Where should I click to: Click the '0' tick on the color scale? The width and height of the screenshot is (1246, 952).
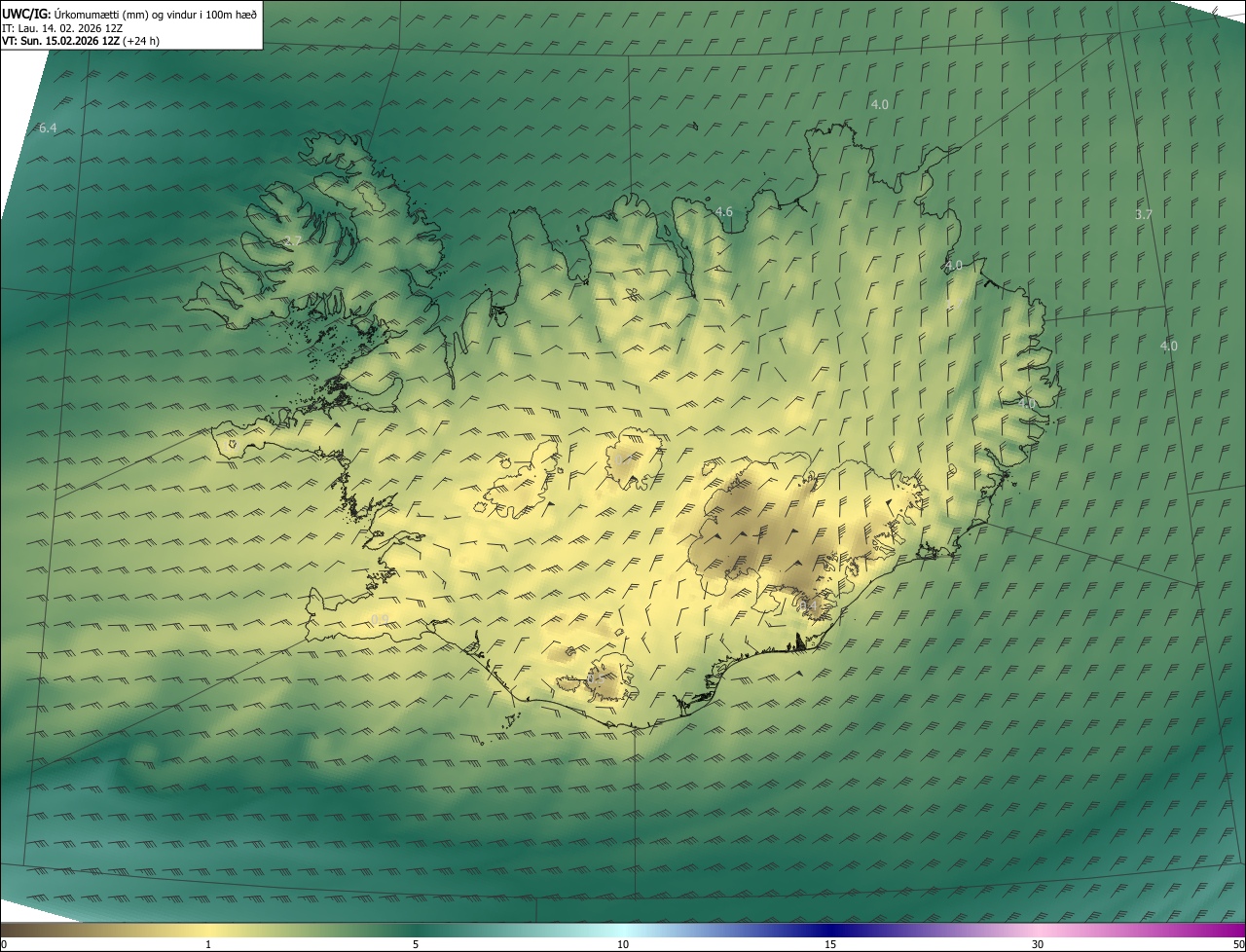4,944
